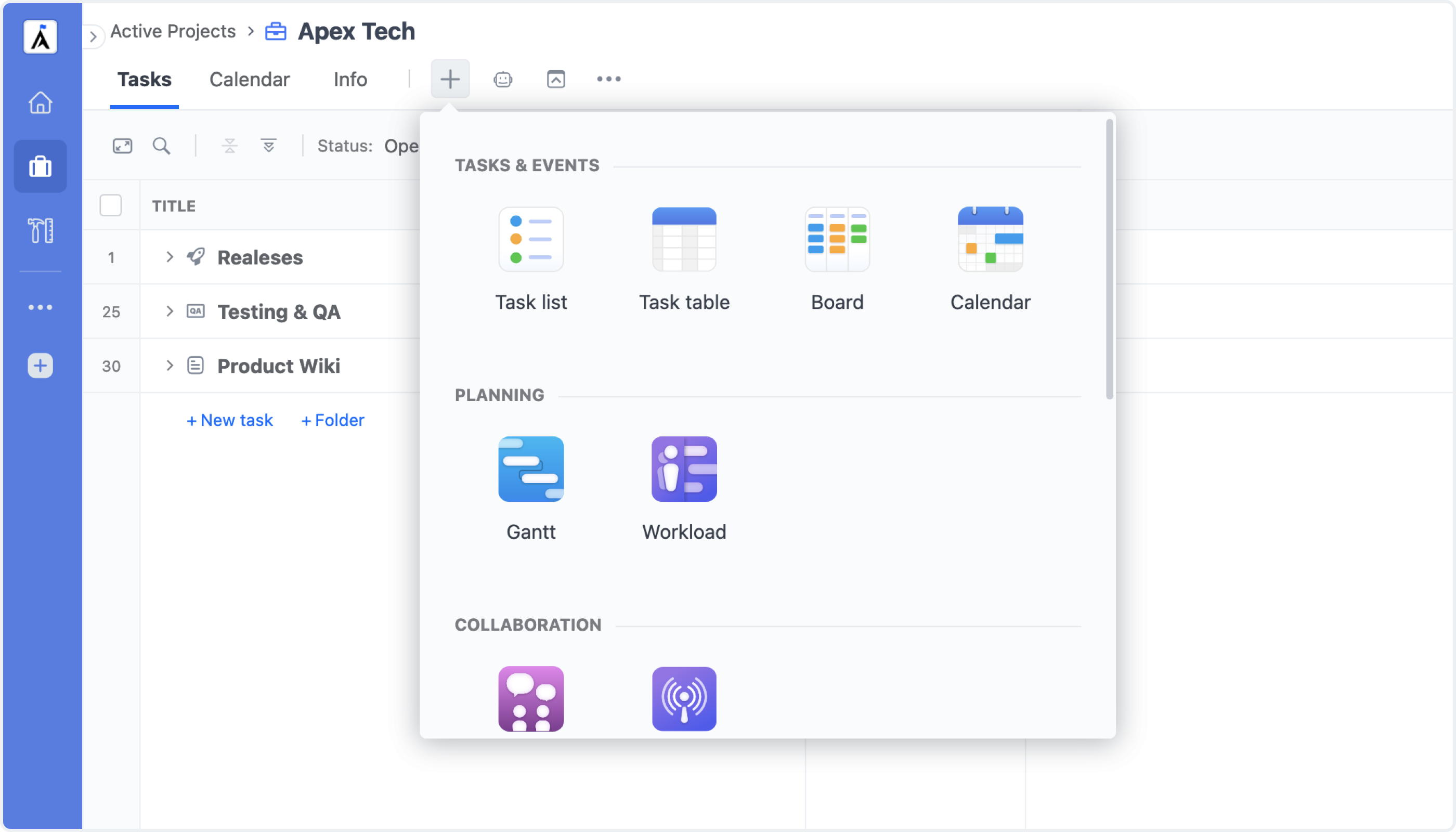This screenshot has width=1456, height=832.
Task: Open the three-dot tab overflow menu
Action: tap(608, 79)
